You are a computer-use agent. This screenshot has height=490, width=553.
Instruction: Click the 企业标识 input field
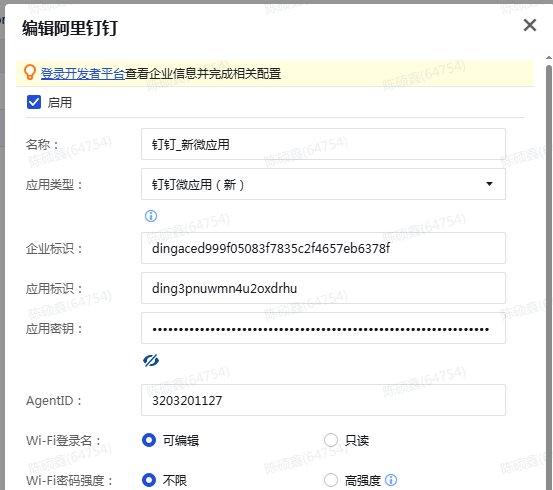click(x=323, y=248)
